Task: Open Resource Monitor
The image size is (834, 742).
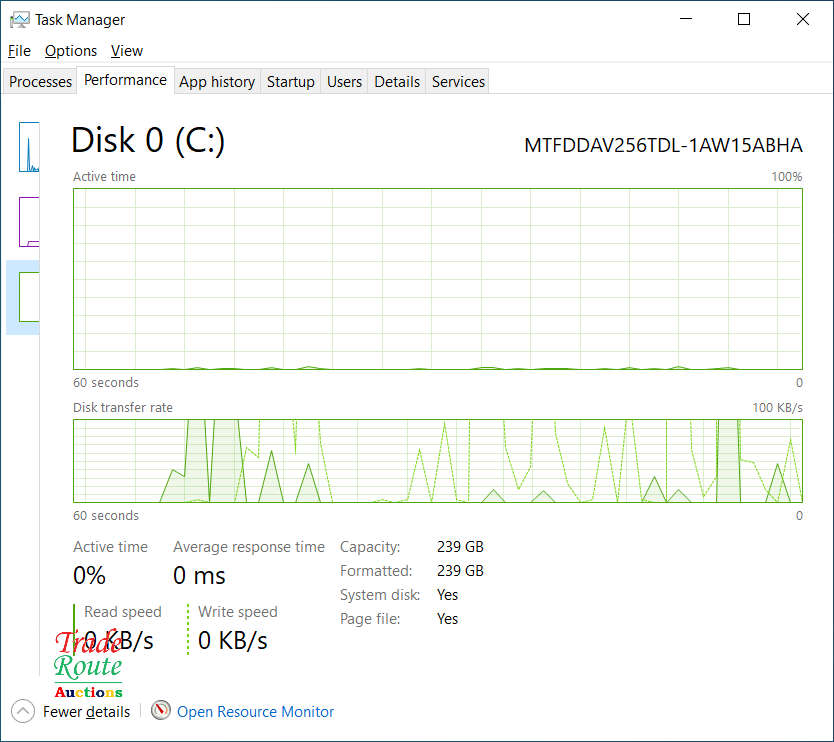Action: pos(255,711)
